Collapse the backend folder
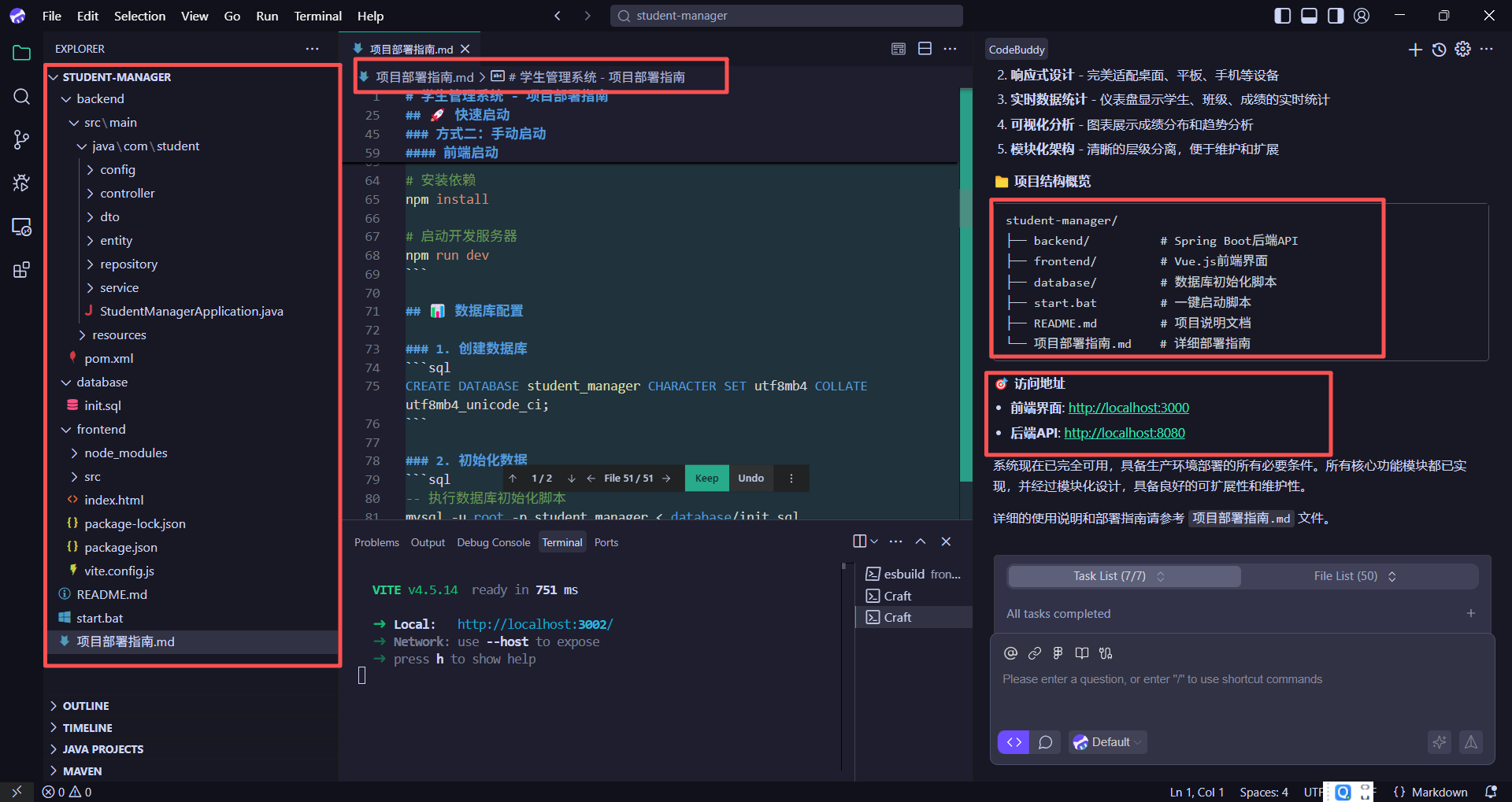1512x802 pixels. click(67, 99)
